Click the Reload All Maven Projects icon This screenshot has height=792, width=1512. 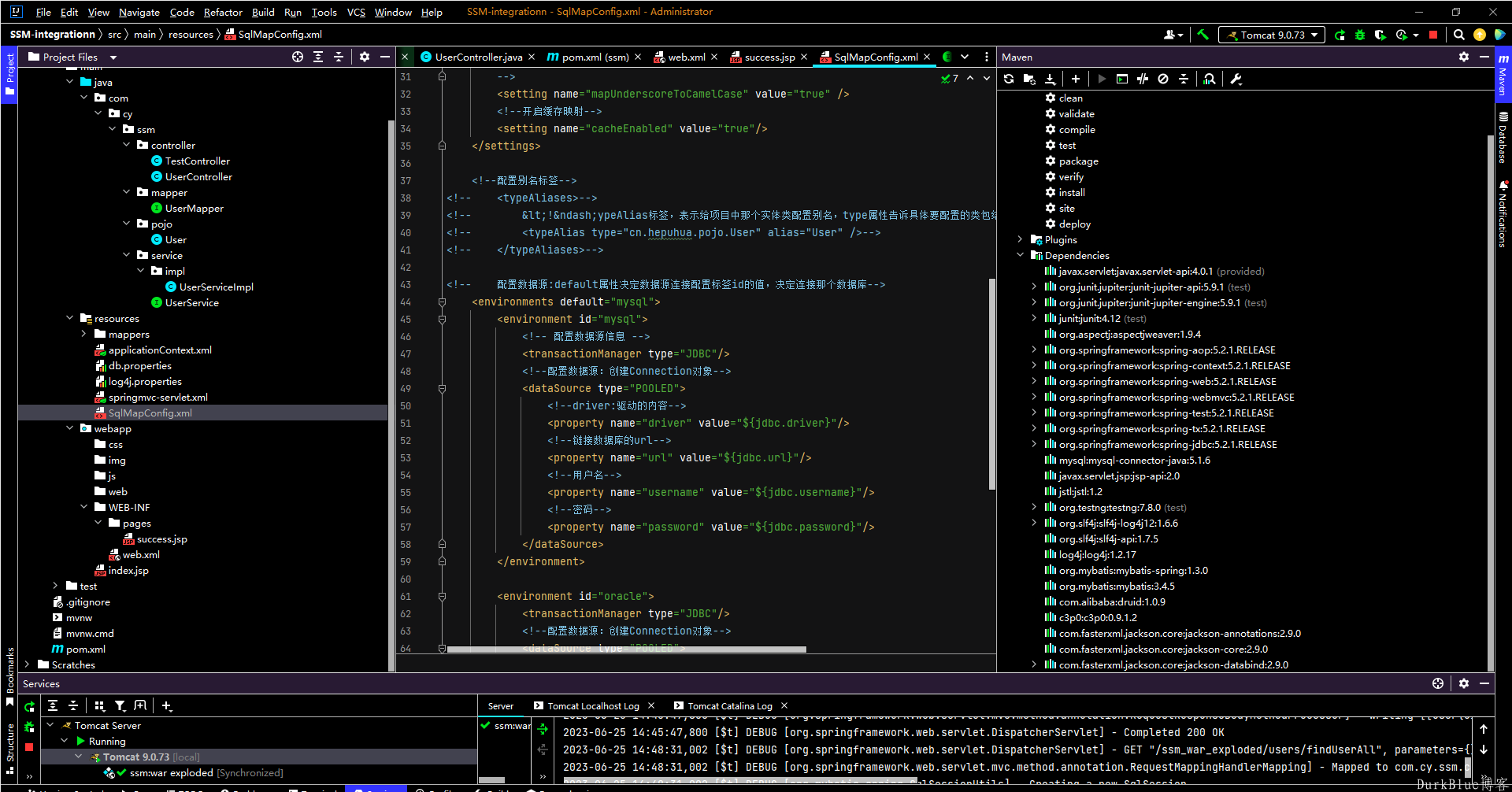[x=1009, y=79]
